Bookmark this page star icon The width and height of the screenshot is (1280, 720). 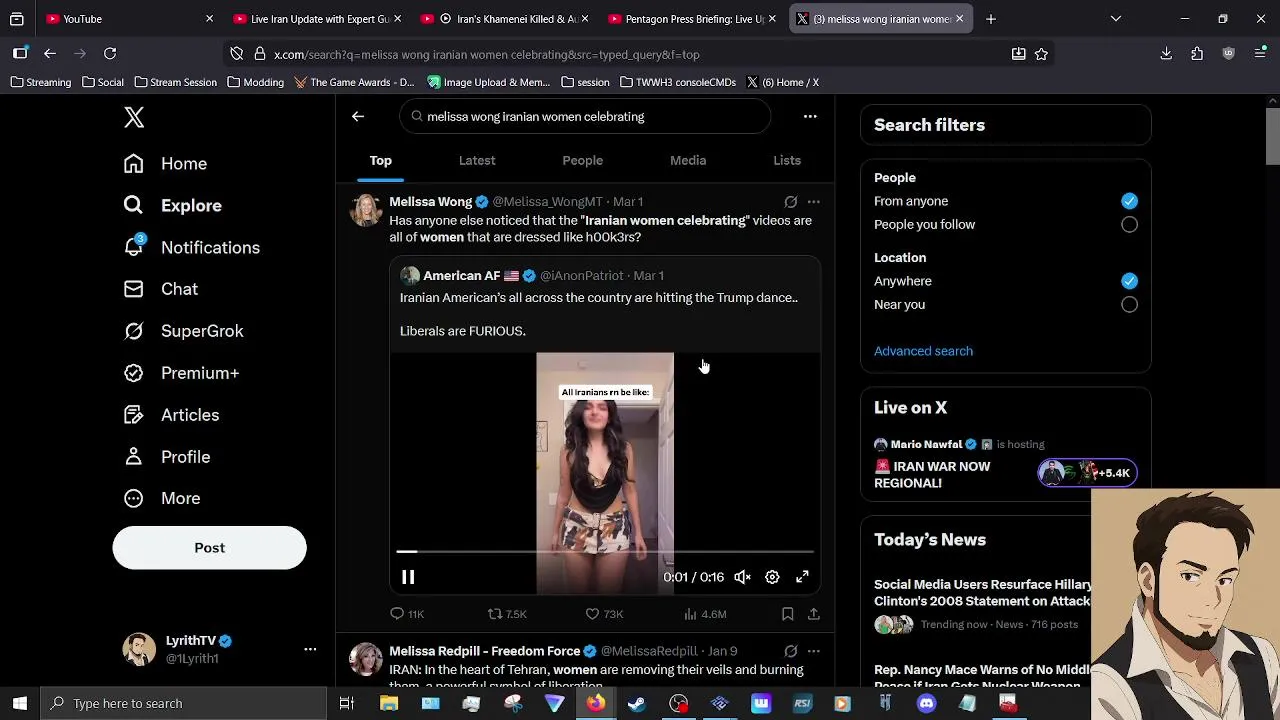pos(1041,54)
